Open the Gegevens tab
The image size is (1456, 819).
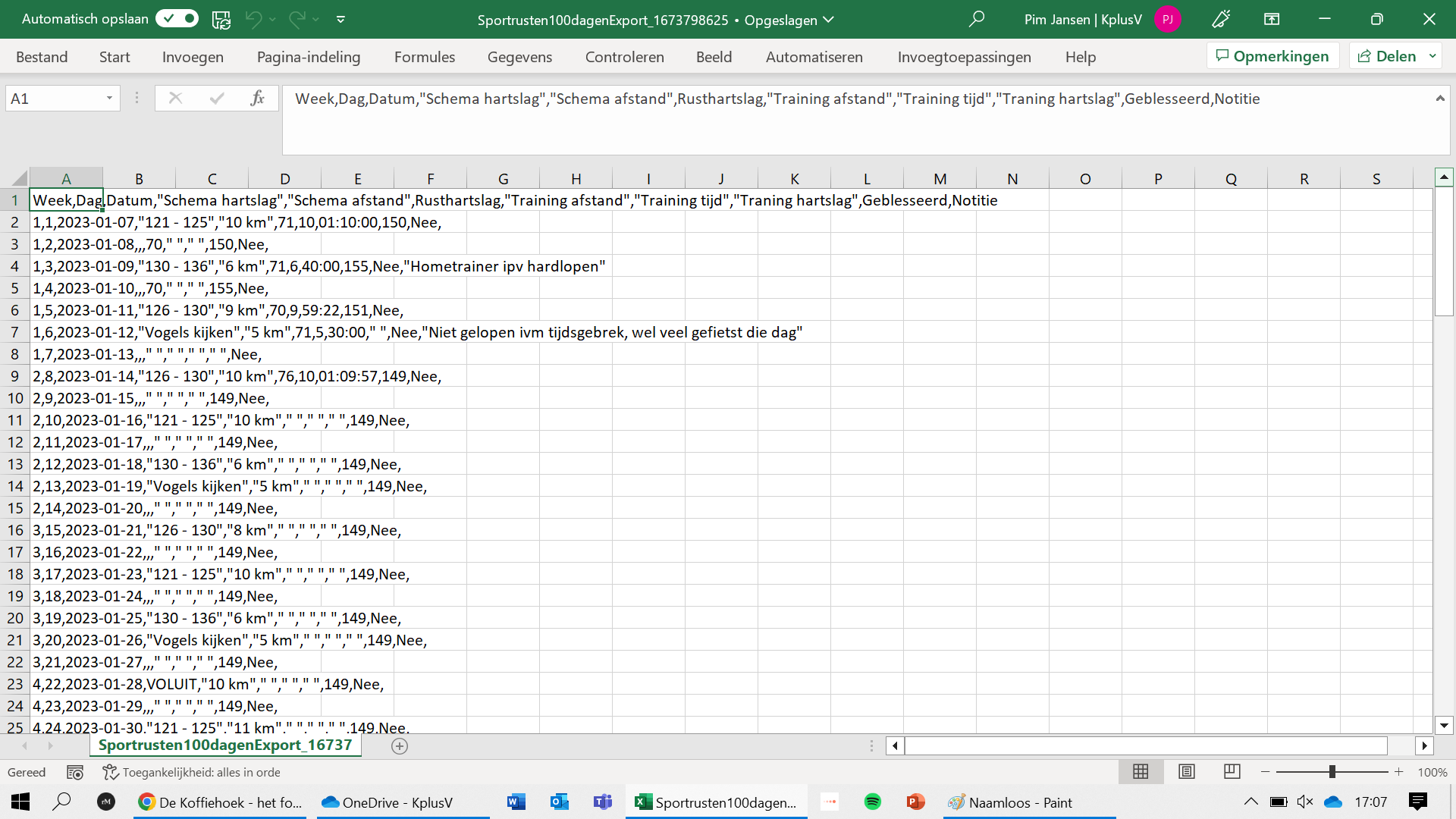[519, 57]
